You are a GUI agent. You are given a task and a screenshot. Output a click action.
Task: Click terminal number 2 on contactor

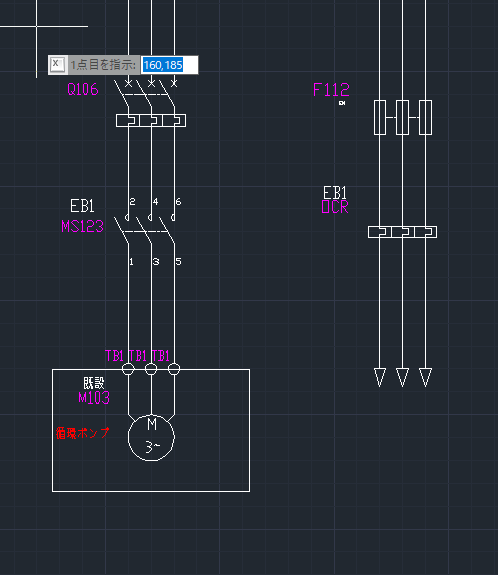132,202
